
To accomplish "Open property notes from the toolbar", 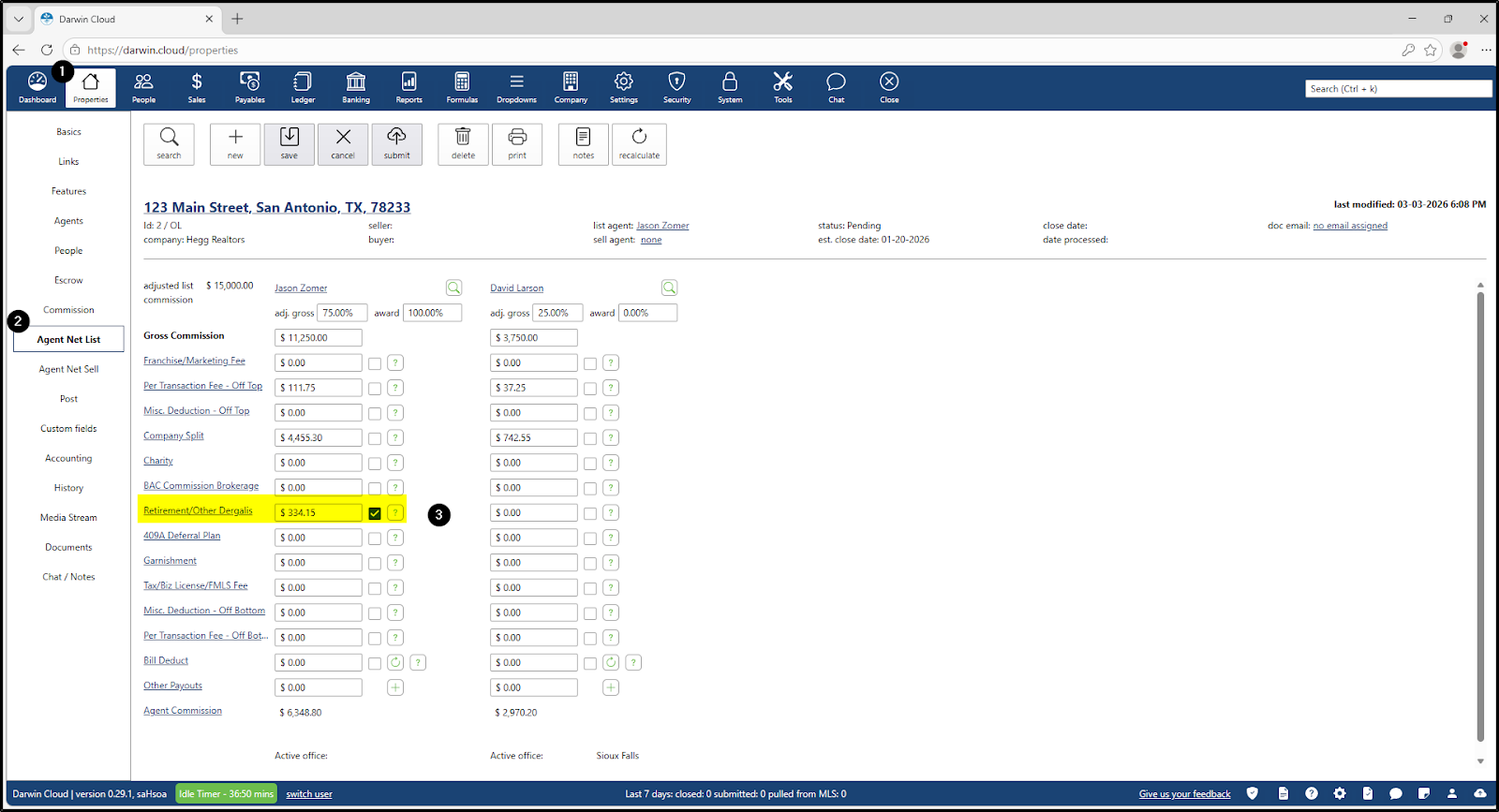I will coord(584,144).
